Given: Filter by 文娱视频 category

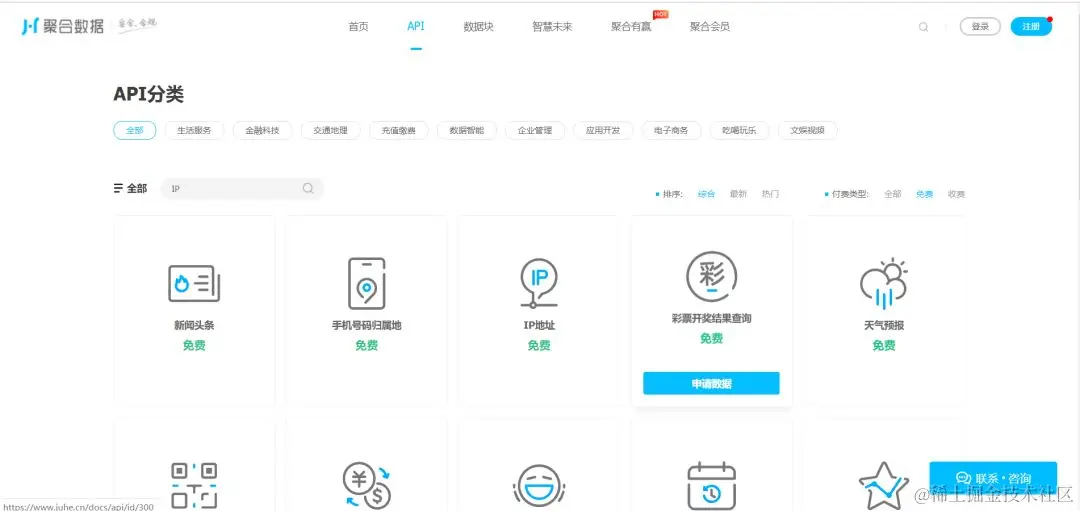Looking at the screenshot, I should 808,130.
